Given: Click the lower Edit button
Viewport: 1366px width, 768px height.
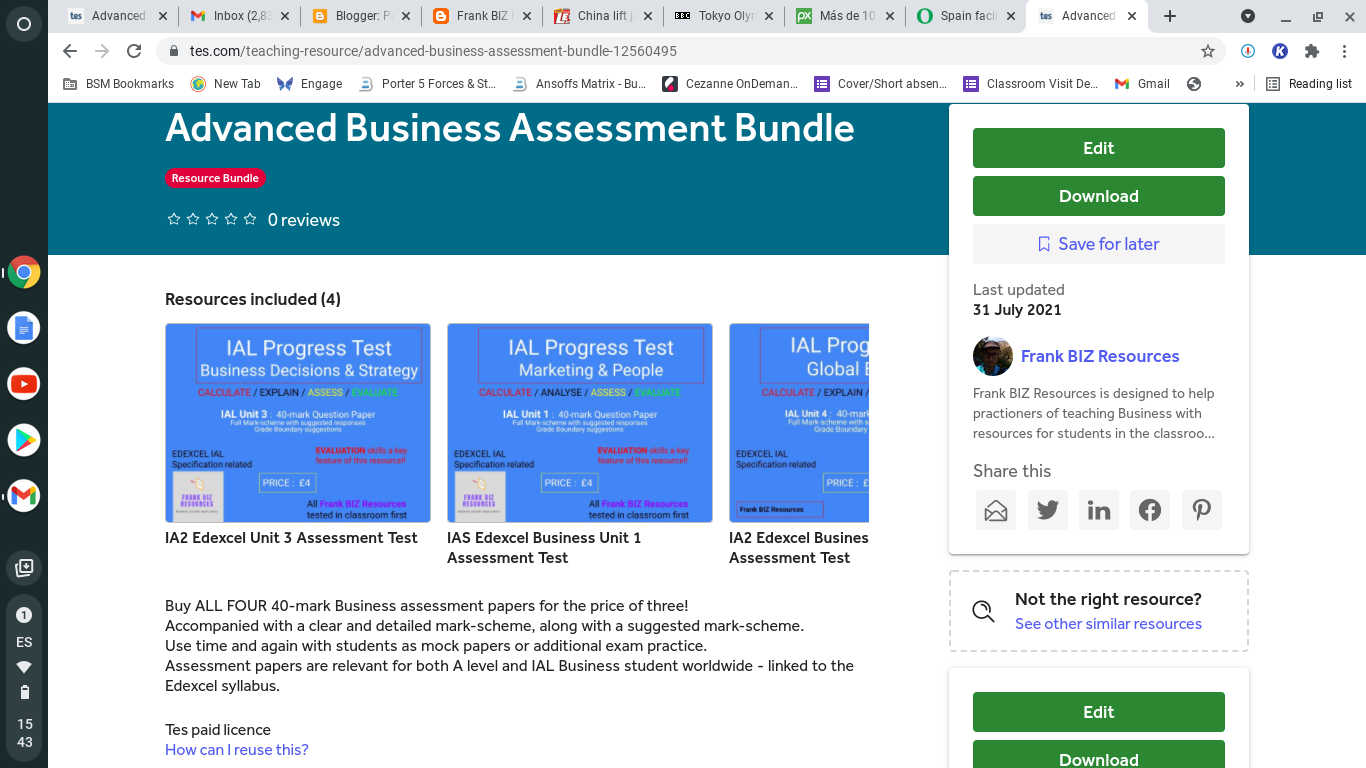Looking at the screenshot, I should pos(1099,712).
